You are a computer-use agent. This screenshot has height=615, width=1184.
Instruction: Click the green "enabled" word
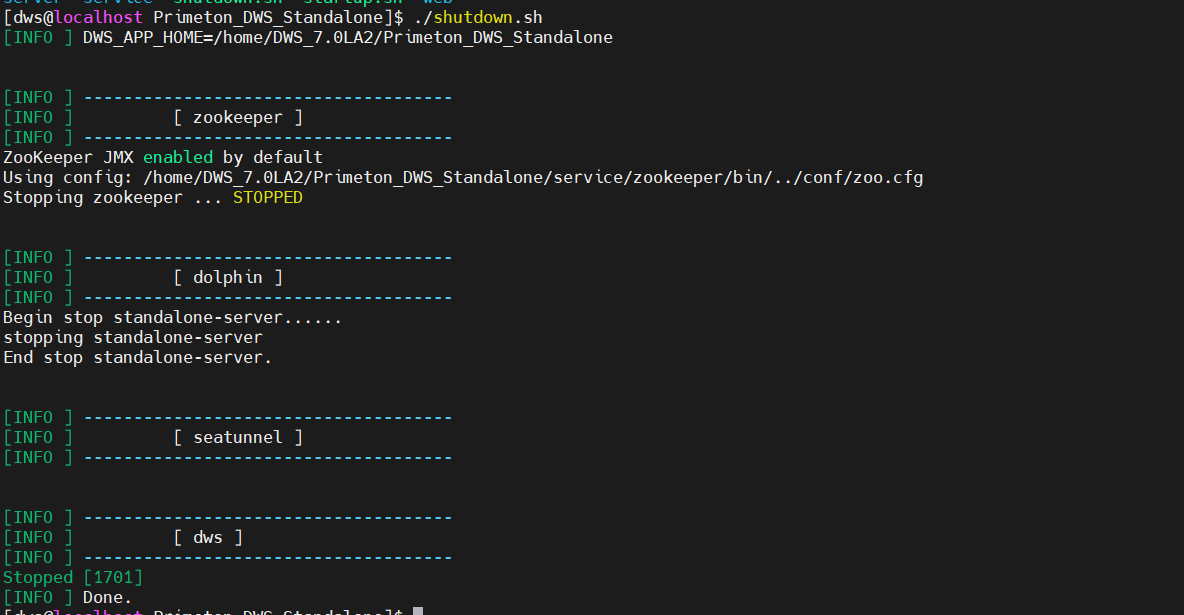coord(177,158)
